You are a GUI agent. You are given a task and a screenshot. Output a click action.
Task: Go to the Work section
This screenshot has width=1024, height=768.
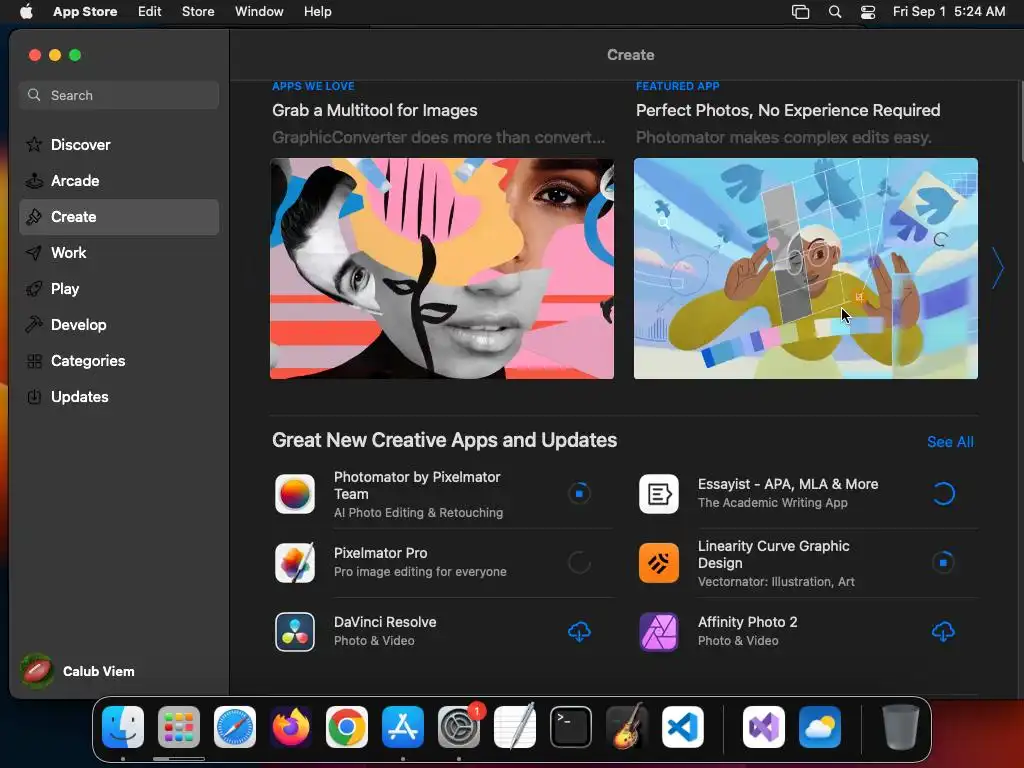tap(119, 253)
